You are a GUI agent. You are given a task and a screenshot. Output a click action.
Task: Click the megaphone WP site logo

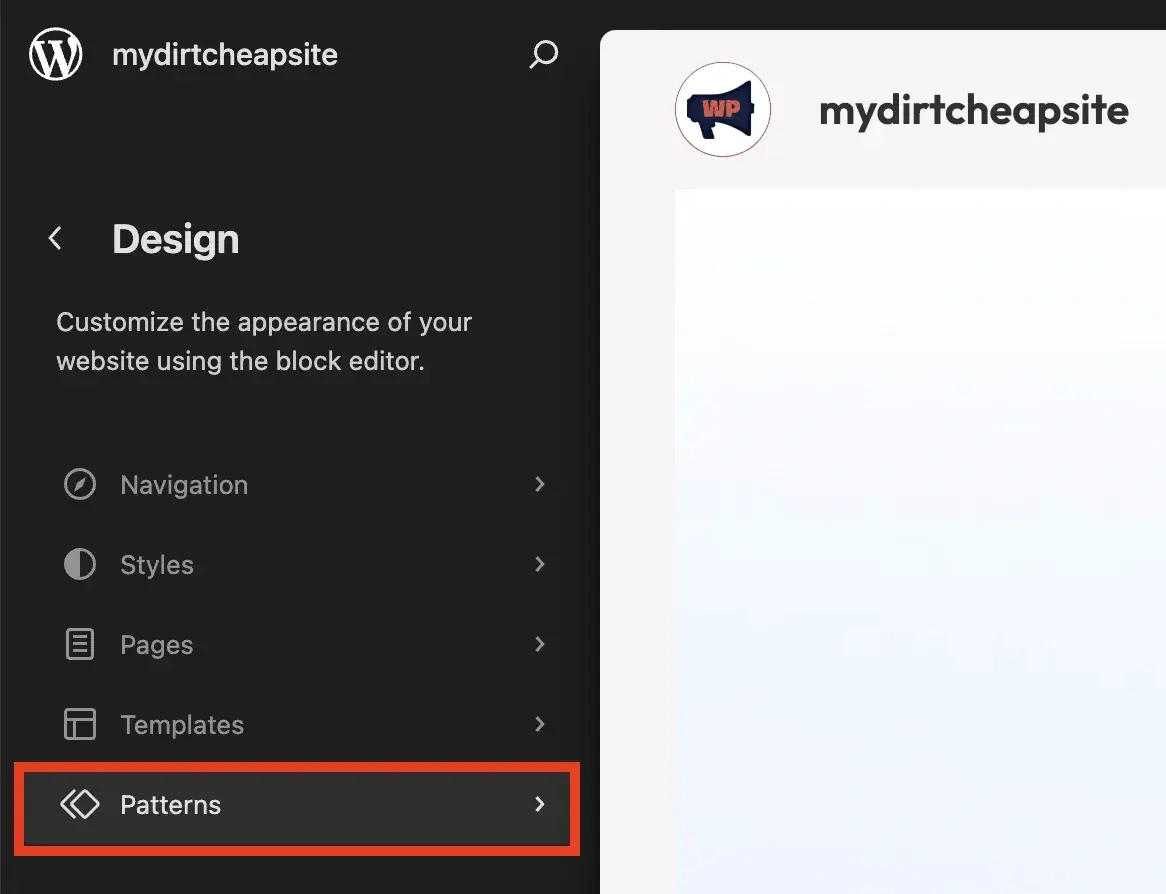pos(722,109)
